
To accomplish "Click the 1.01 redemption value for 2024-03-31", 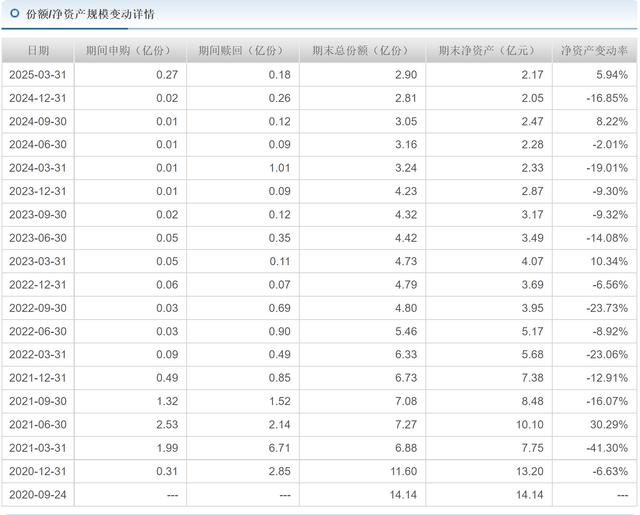I will pos(280,168).
